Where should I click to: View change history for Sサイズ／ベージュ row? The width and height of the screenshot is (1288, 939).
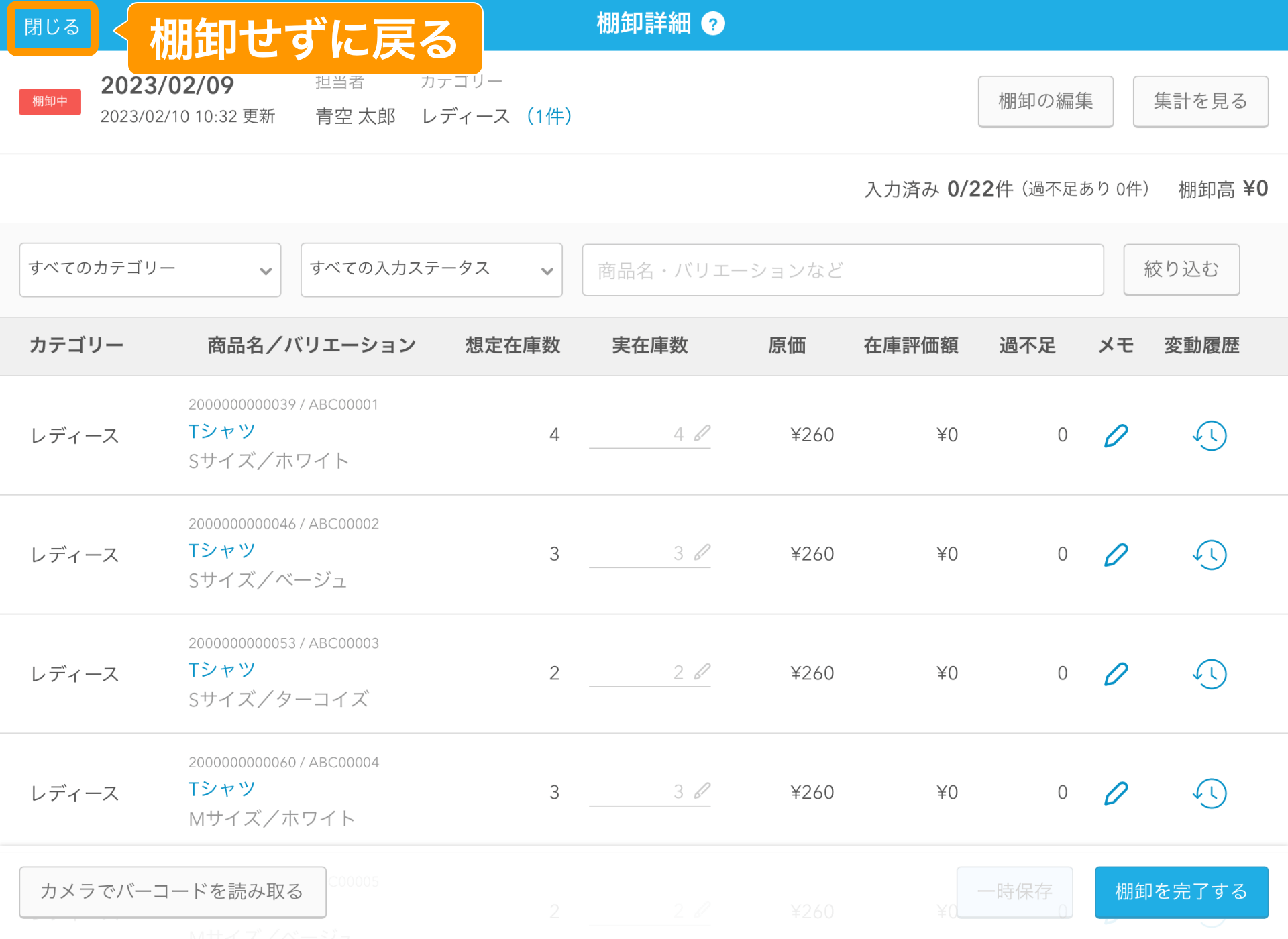click(1210, 555)
